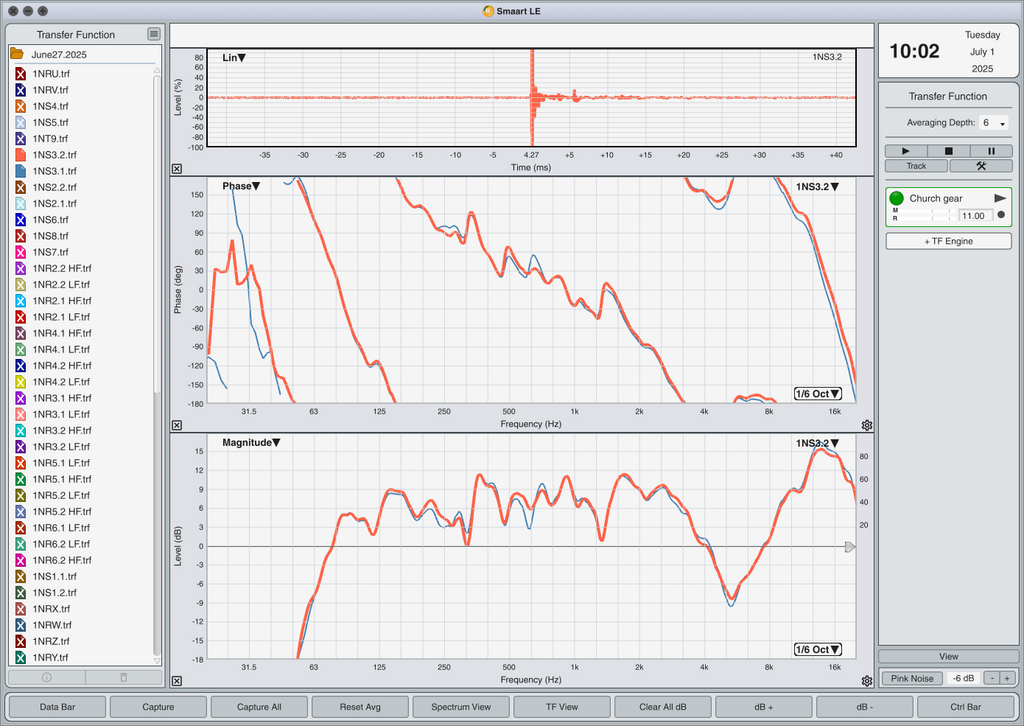The width and height of the screenshot is (1024, 726).
Task: Close the impulse response plot pane
Action: coord(177,168)
